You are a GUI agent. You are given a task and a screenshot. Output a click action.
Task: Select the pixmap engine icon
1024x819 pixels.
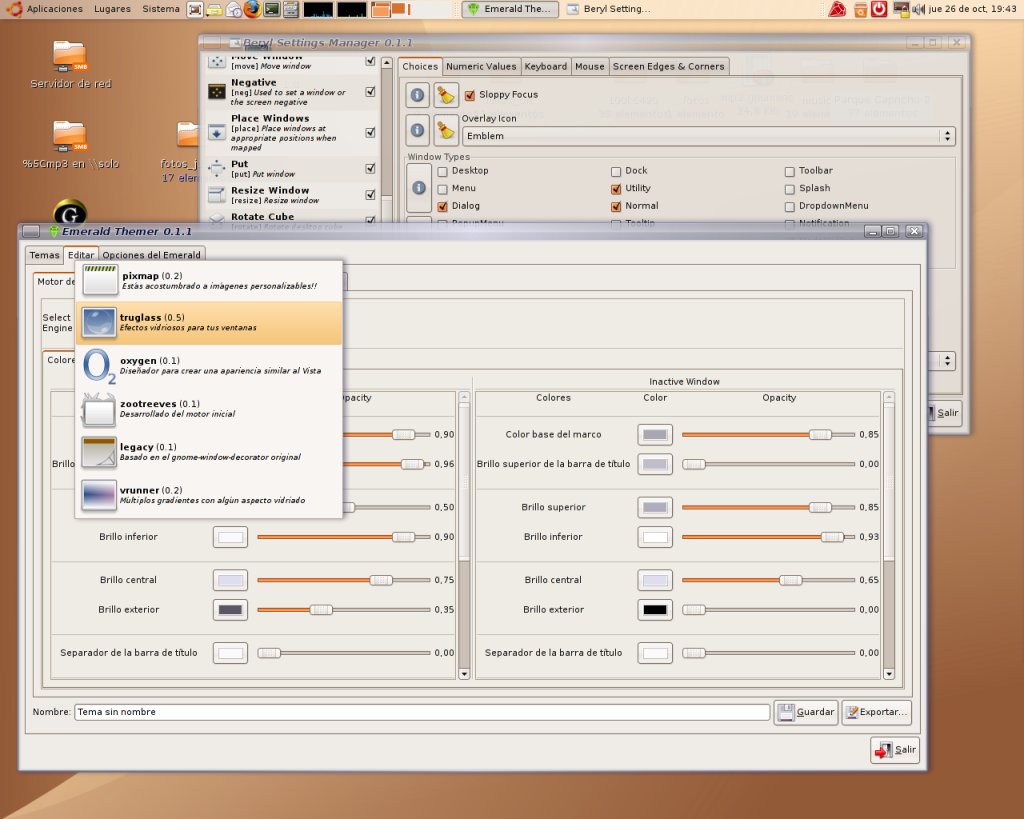click(100, 280)
